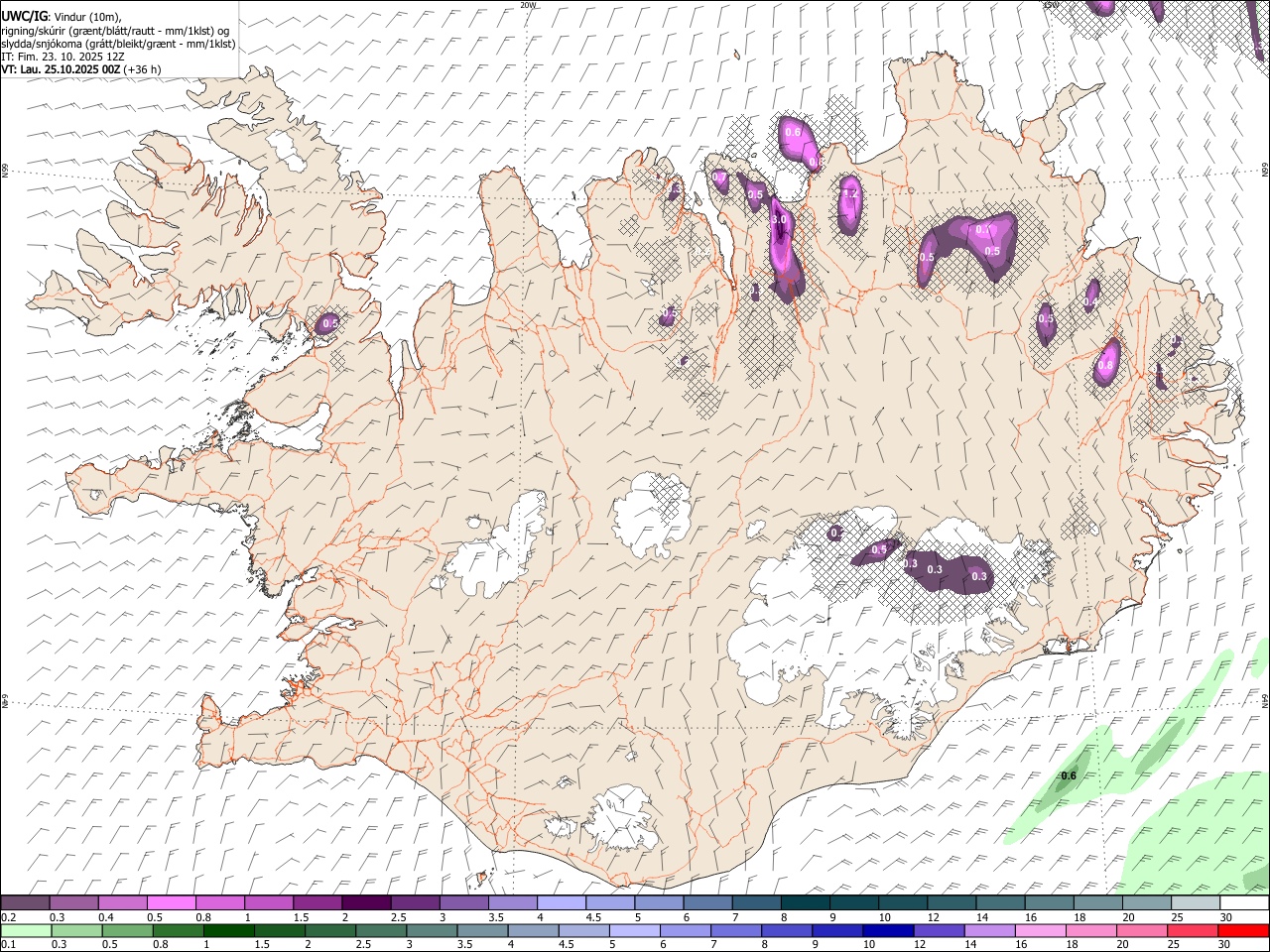Click the 'UWC/IG: Vindur (10m)' title text

coord(61,17)
